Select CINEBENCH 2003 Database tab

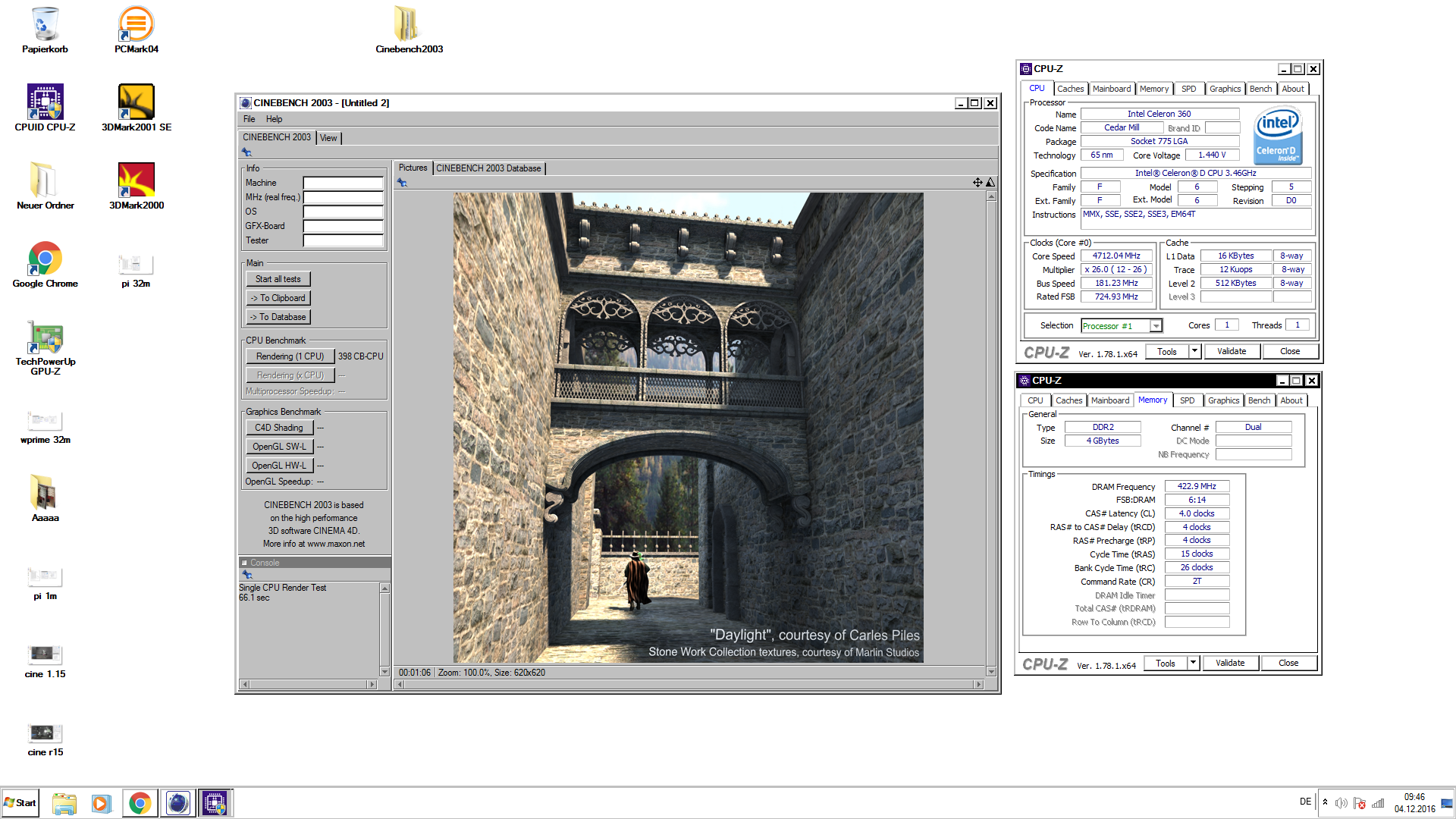pos(488,168)
